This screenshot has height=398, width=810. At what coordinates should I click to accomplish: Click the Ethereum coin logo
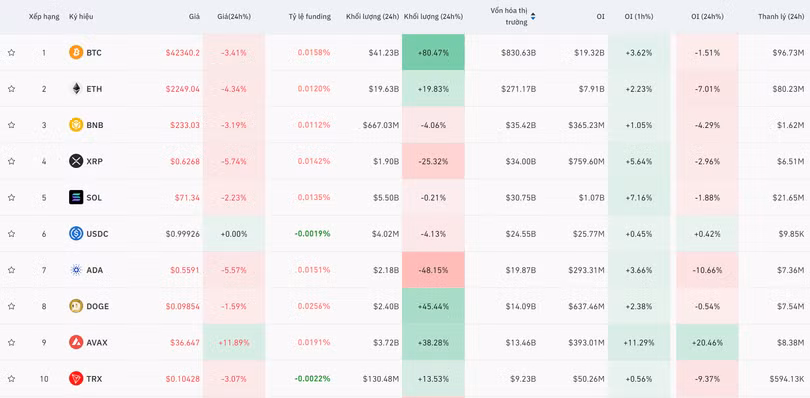coord(76,88)
